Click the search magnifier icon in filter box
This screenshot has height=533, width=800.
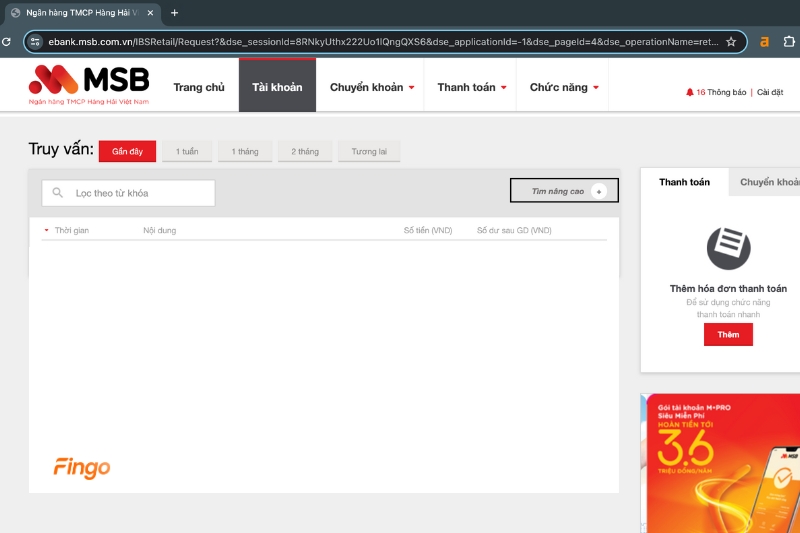pyautogui.click(x=58, y=193)
